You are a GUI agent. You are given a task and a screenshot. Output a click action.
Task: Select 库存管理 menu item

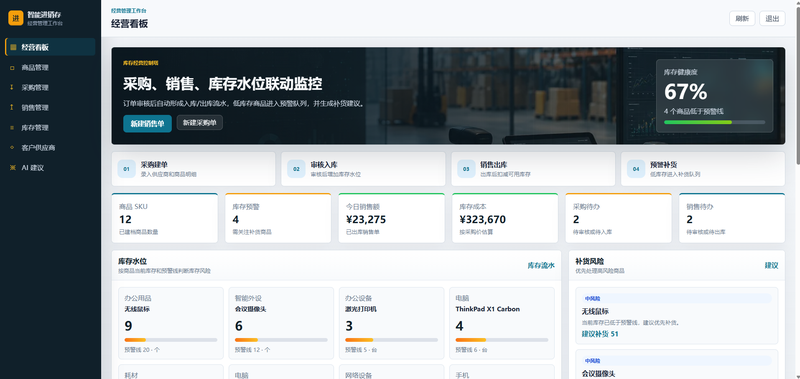pyautogui.click(x=50, y=128)
